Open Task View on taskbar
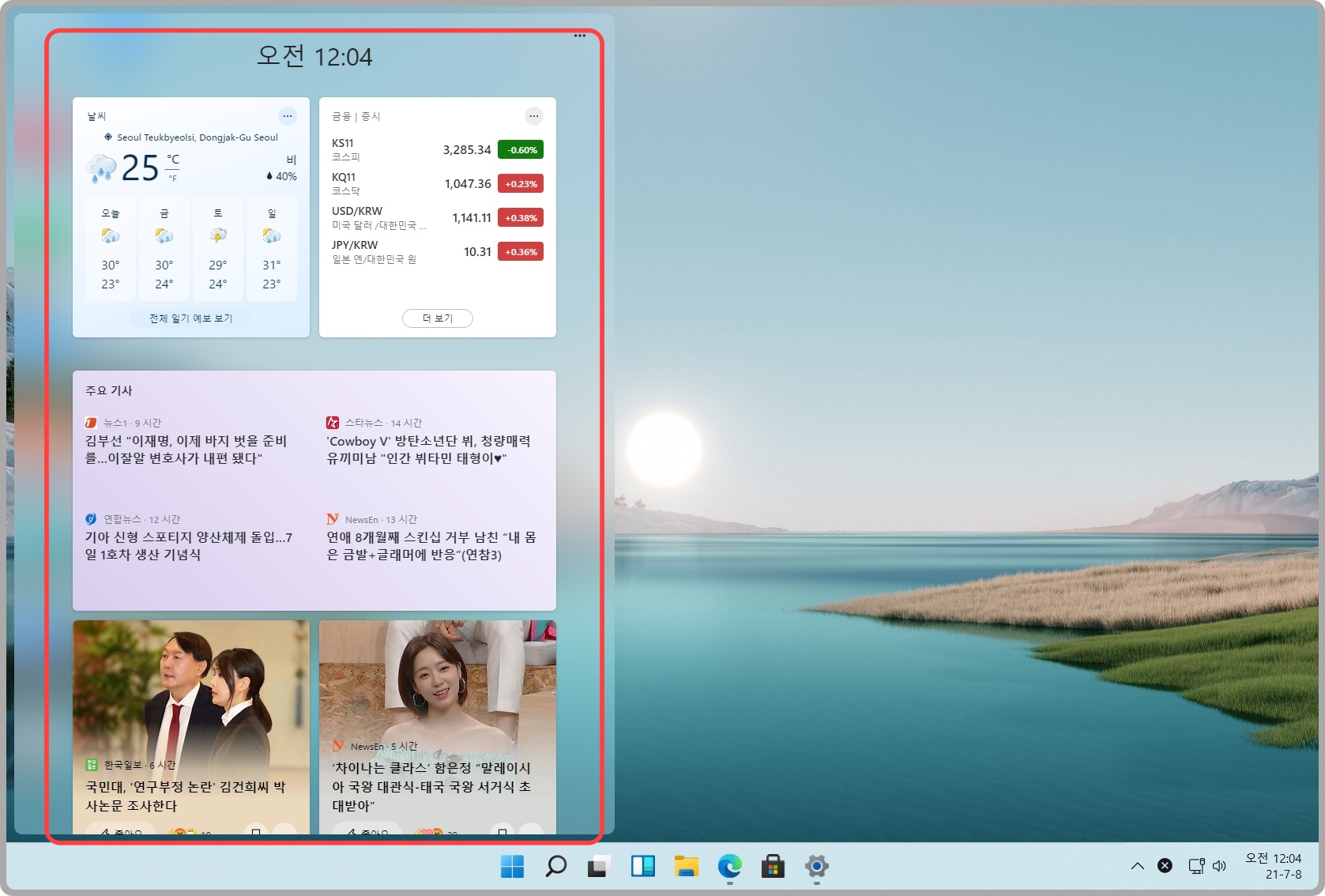The image size is (1325, 896). tap(599, 867)
